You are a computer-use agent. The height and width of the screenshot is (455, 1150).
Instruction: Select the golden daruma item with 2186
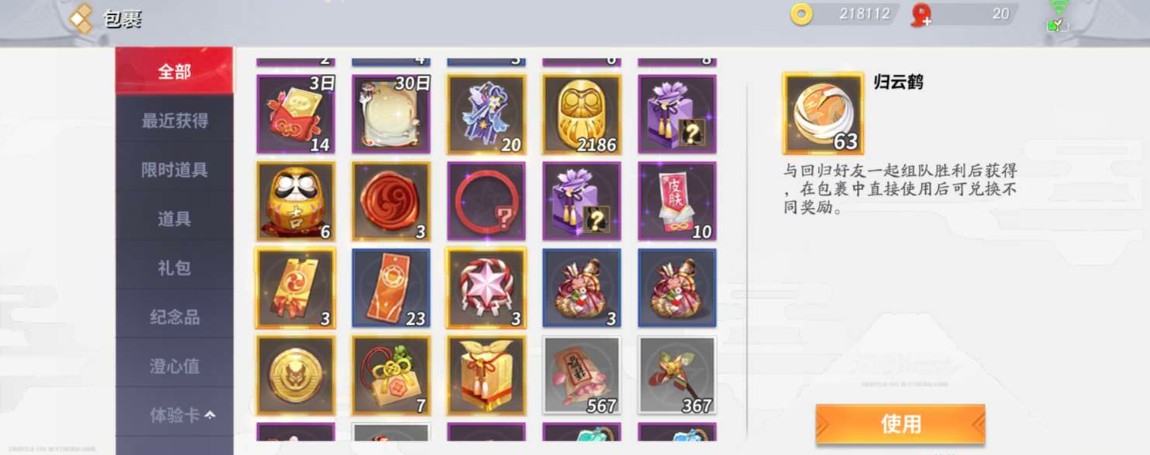coord(582,114)
